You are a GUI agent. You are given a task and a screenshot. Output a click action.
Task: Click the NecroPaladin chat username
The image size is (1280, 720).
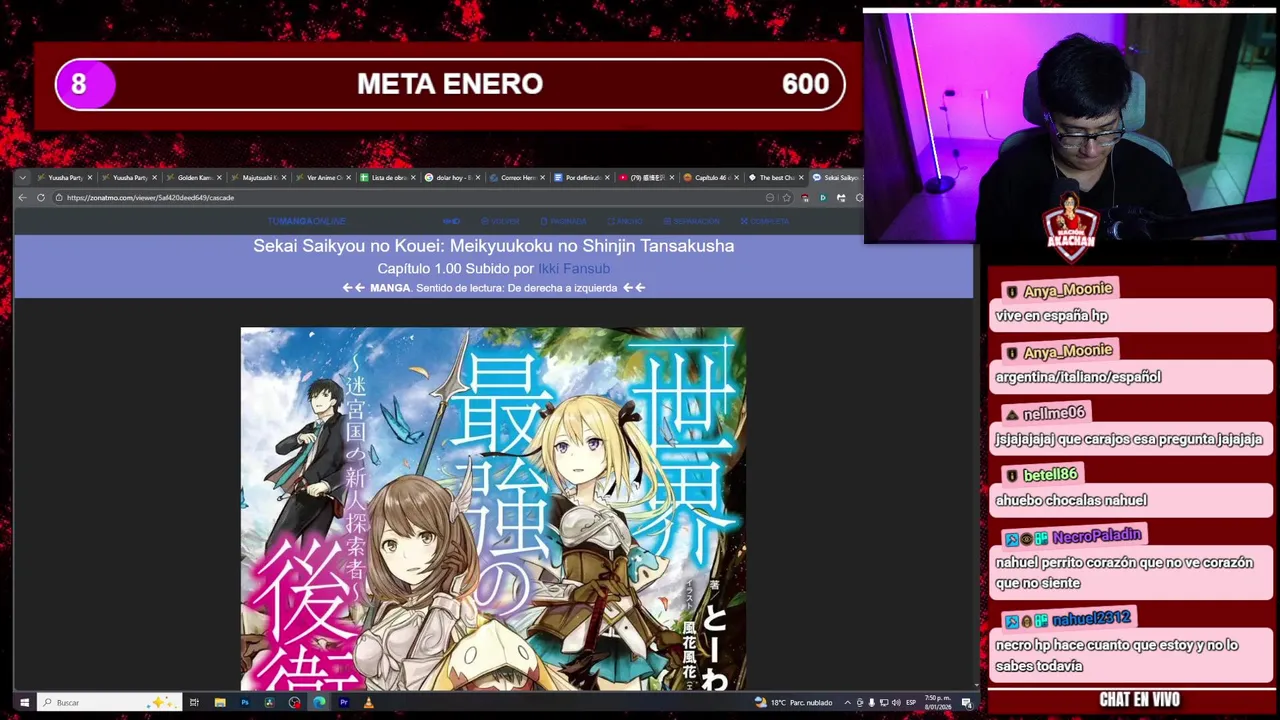[x=1097, y=537]
